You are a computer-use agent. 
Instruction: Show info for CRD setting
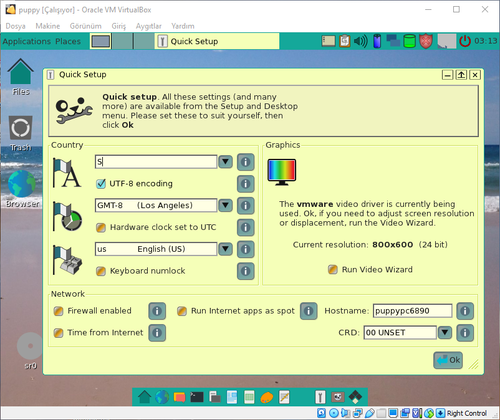tap(465, 333)
